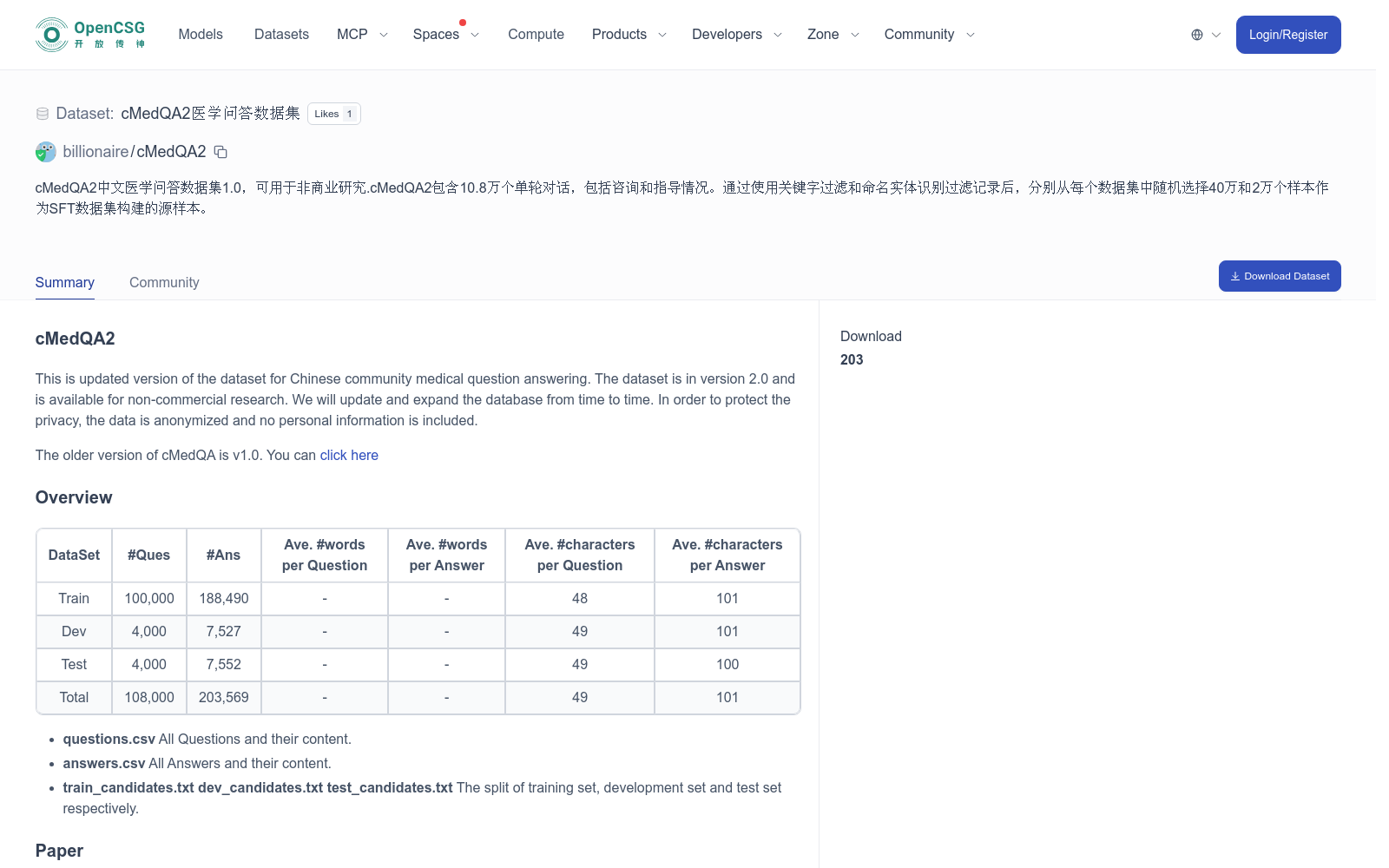Click the Overview heading
Screen dimensions: 1389x868
tap(74, 497)
